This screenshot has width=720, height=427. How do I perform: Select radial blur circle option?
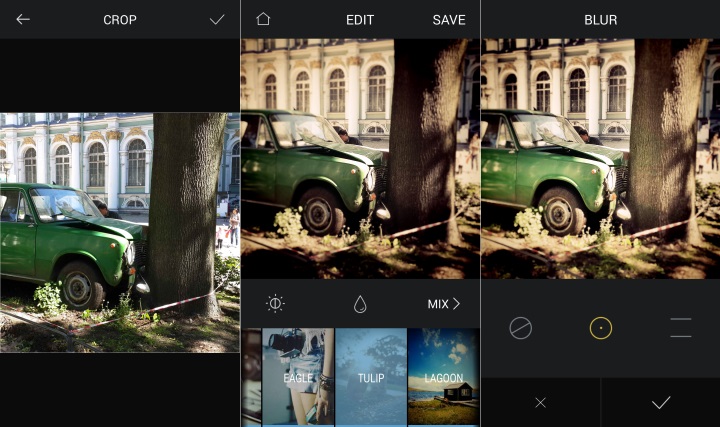click(x=601, y=328)
